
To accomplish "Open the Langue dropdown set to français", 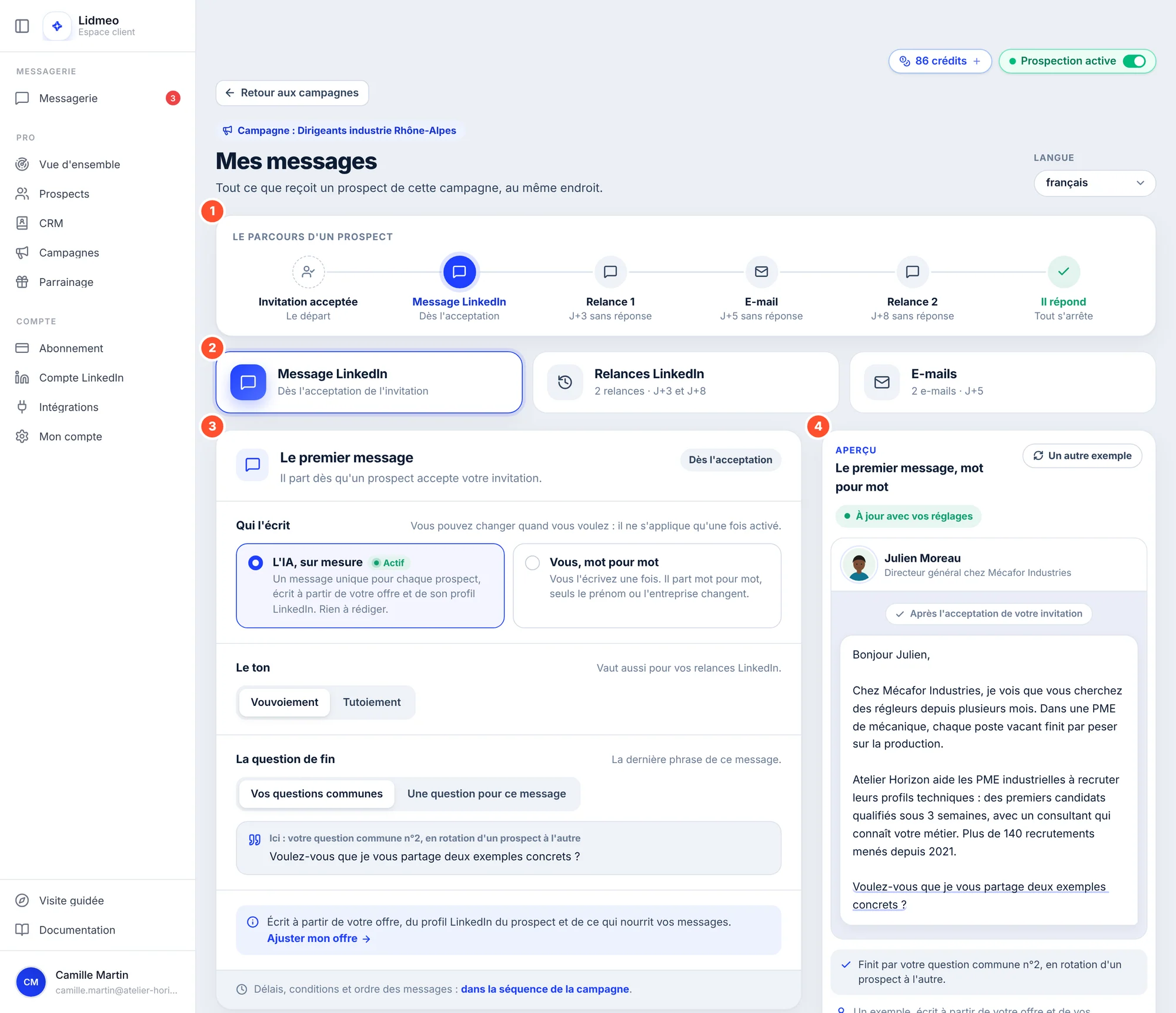I will point(1094,183).
